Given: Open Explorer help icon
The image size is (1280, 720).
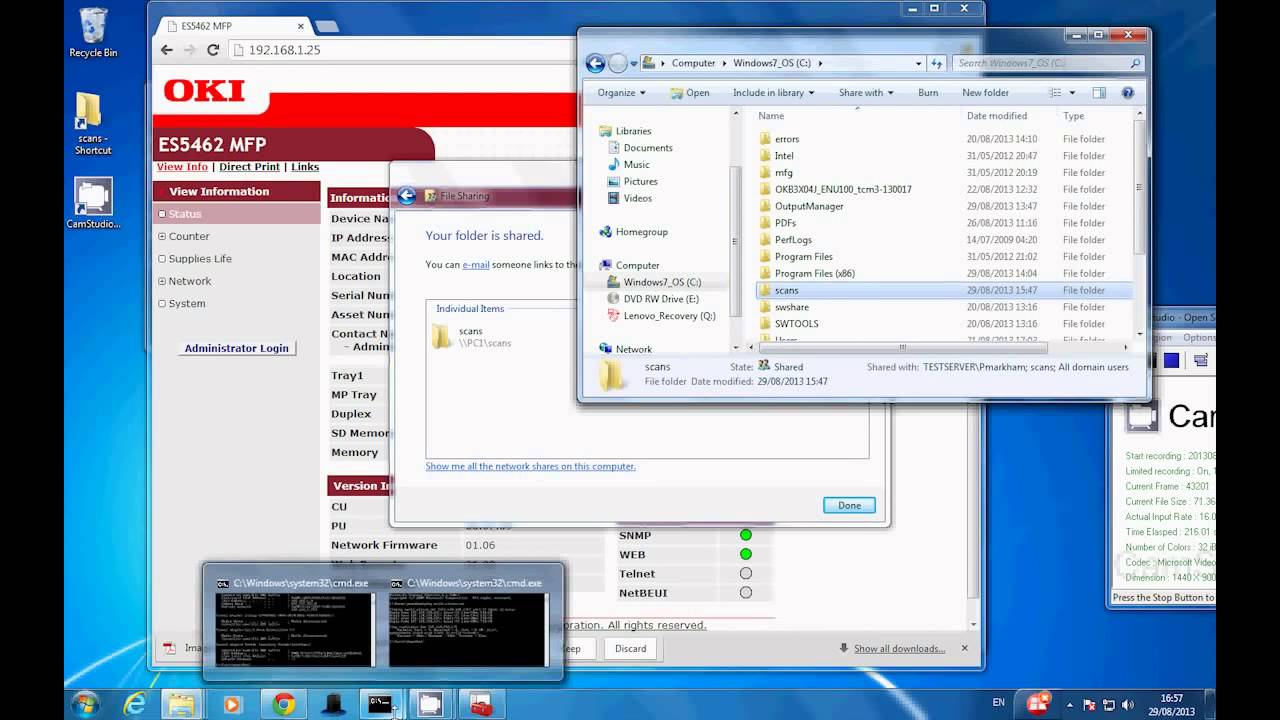Looking at the screenshot, I should 1128,93.
